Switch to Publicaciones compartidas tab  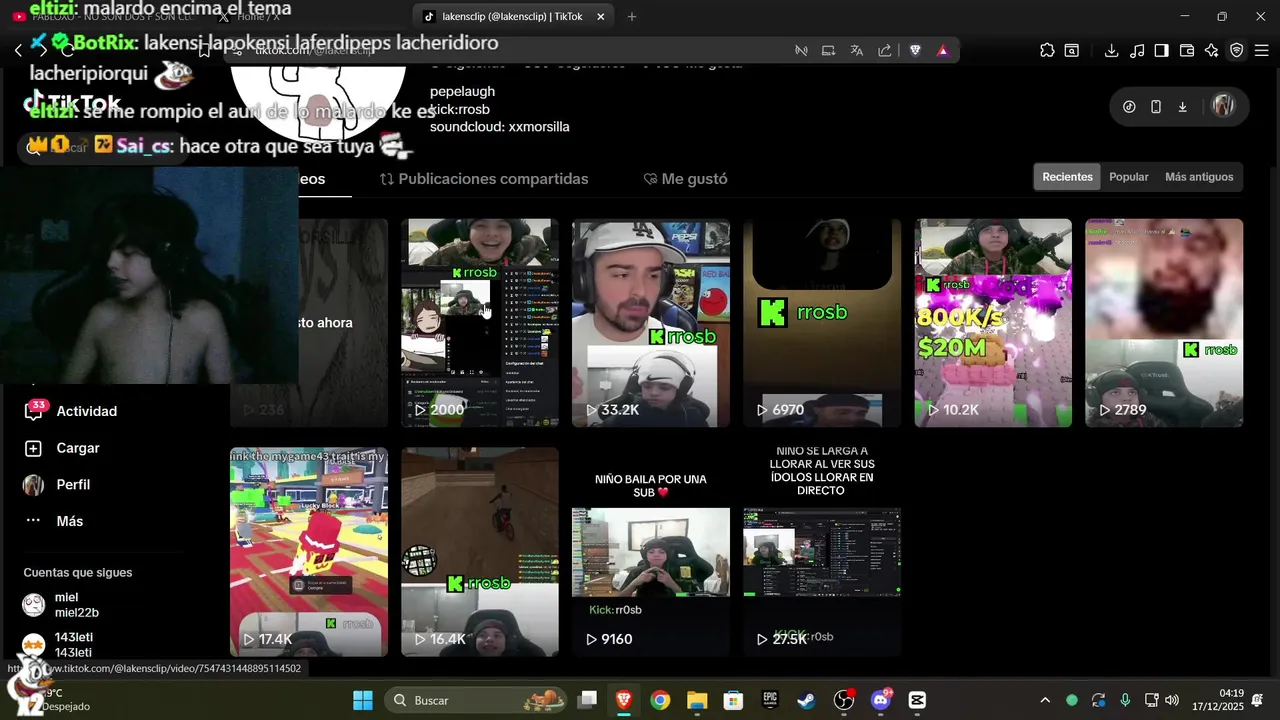pos(484,179)
